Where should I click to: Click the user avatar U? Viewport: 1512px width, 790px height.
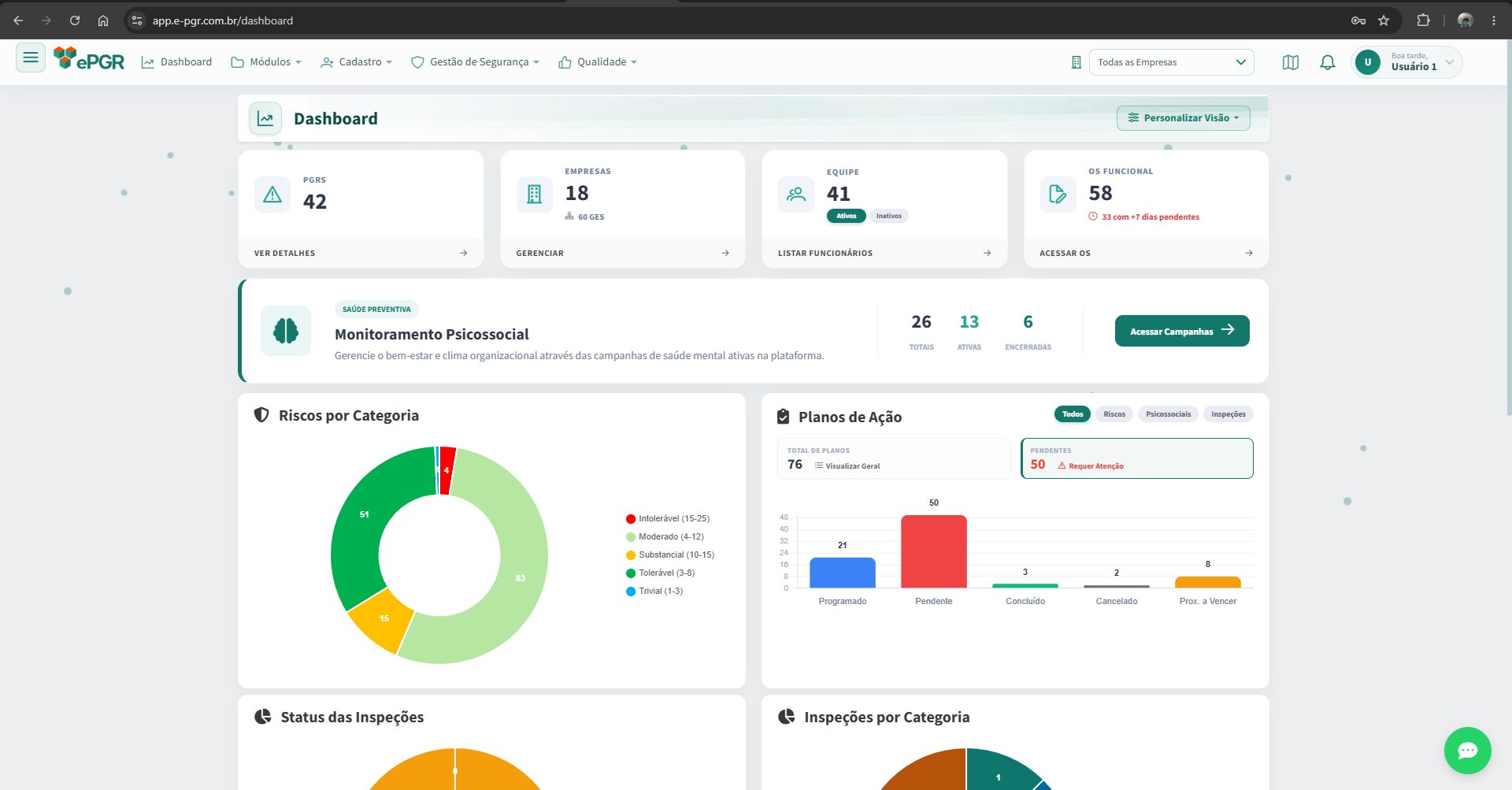point(1368,62)
